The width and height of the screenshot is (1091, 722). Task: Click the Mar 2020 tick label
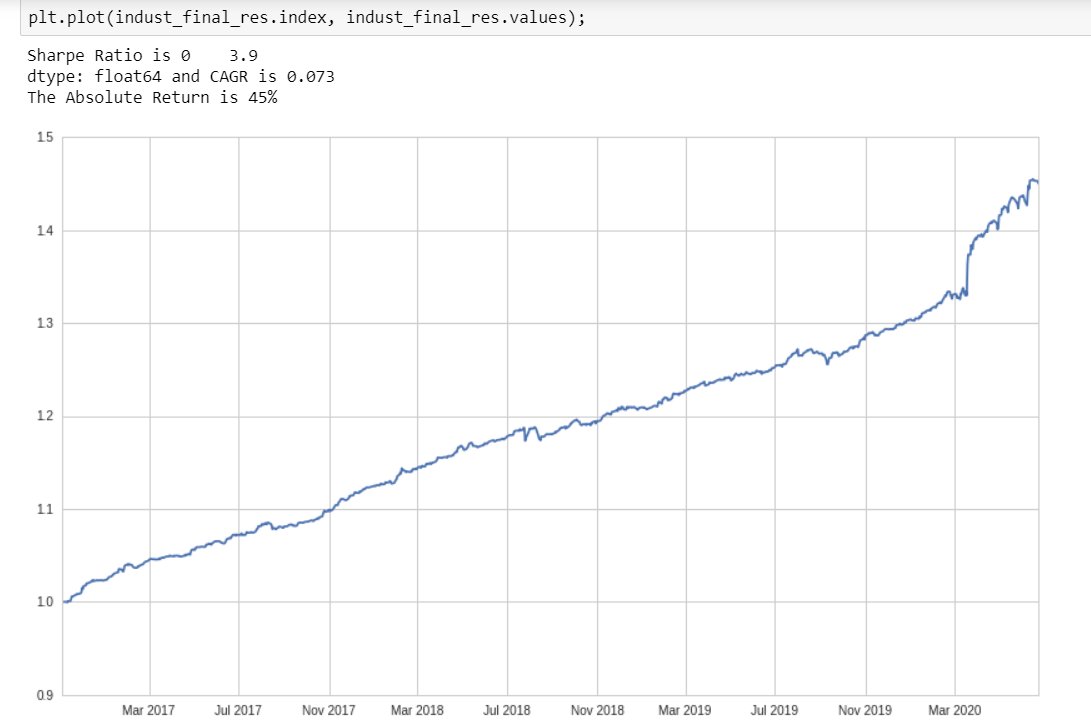(953, 709)
